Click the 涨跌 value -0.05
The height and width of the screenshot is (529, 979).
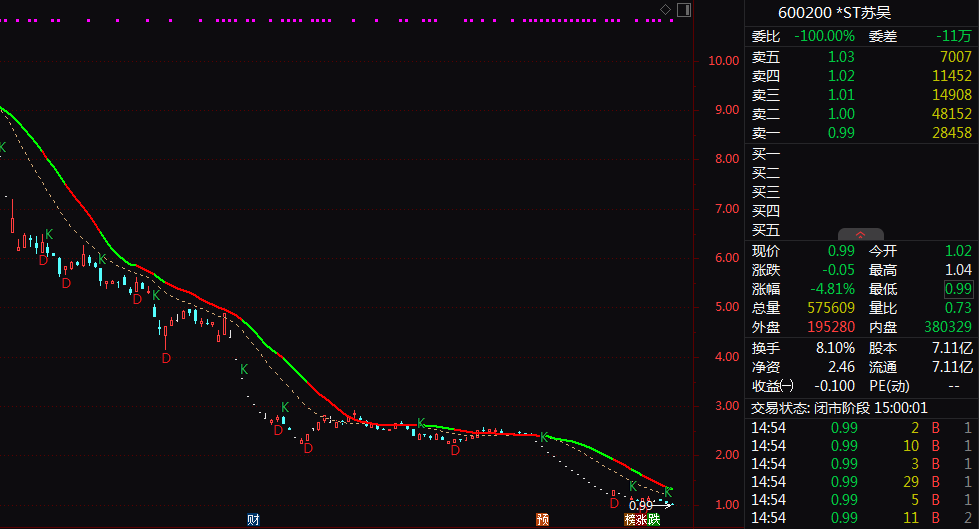[x=839, y=270]
